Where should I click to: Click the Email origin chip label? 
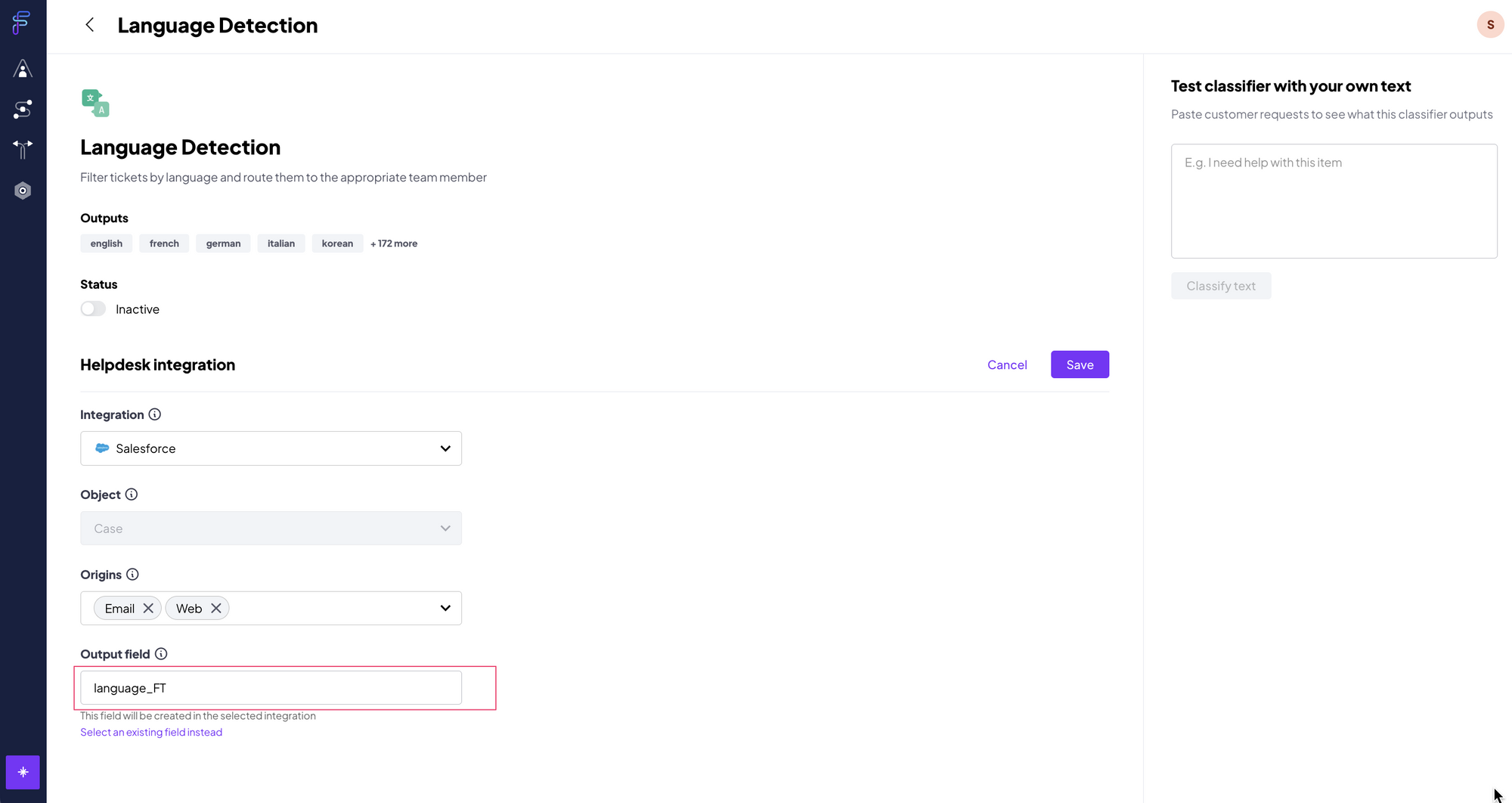119,609
